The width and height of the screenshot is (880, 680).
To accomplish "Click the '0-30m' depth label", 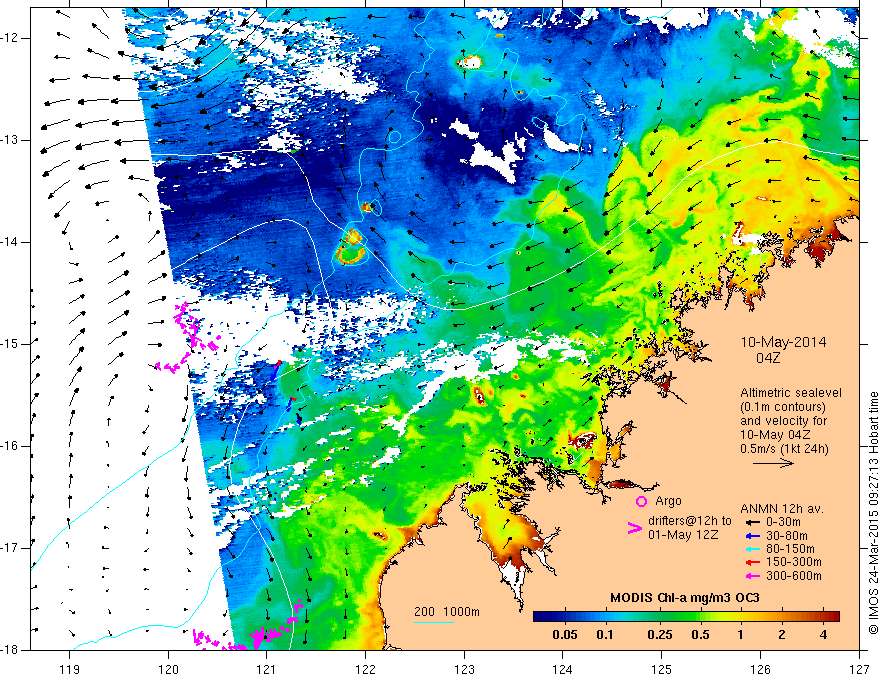I will pyautogui.click(x=783, y=522).
